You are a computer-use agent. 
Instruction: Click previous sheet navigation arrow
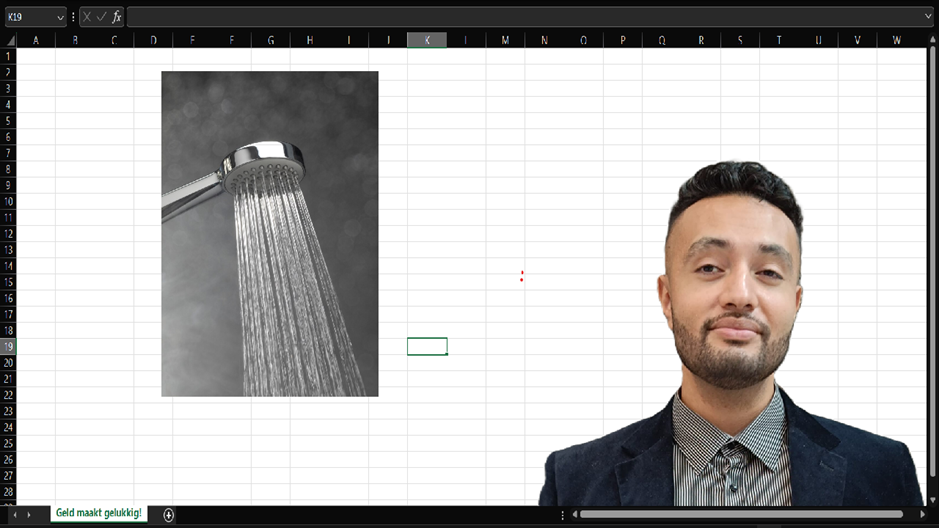tap(14, 514)
